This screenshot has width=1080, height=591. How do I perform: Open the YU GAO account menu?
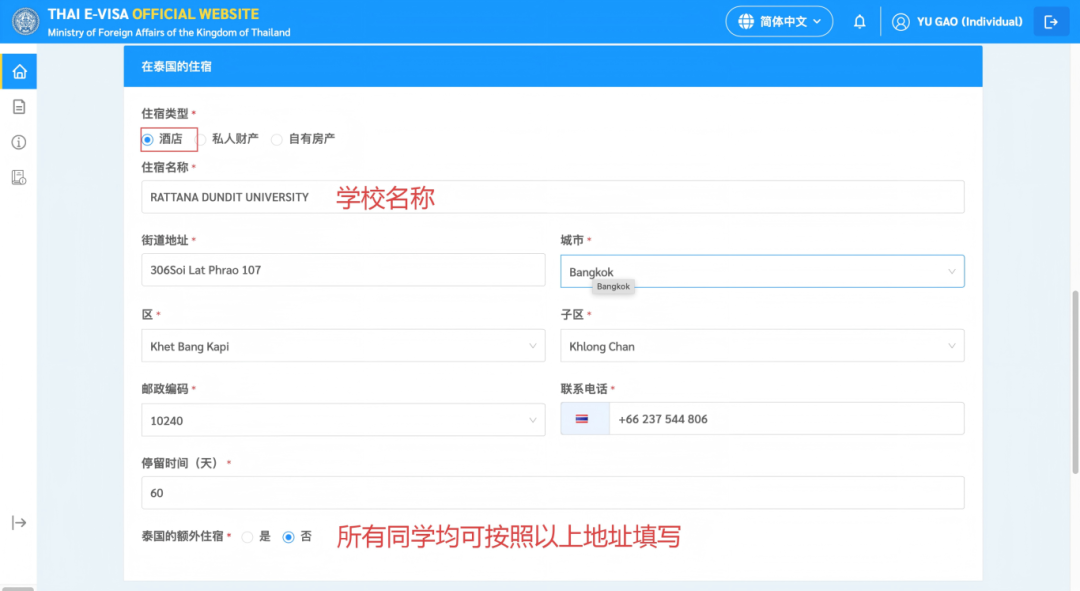957,22
